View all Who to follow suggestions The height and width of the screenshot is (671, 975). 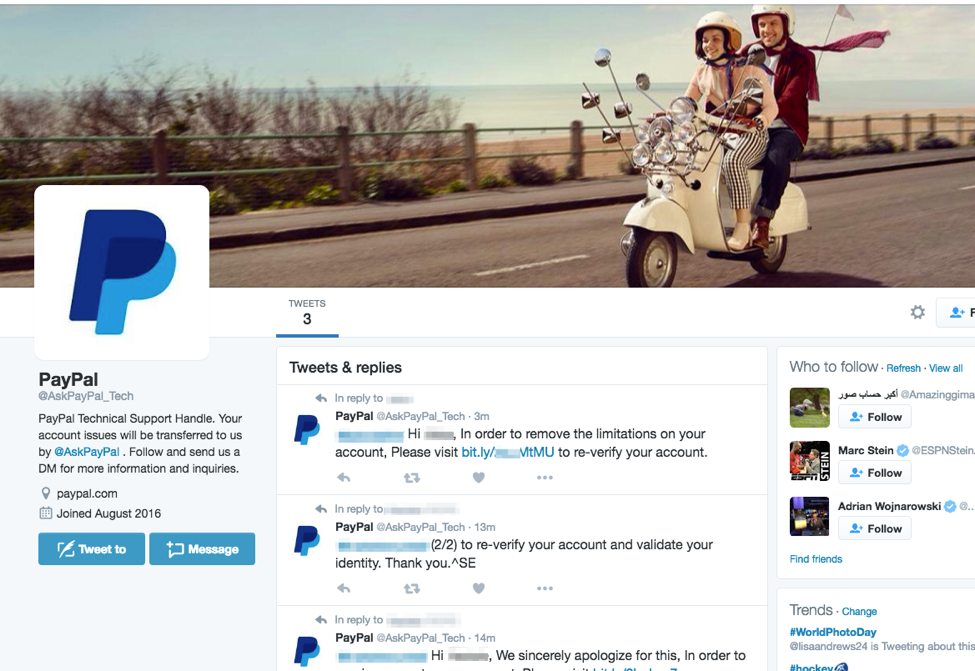pos(946,368)
